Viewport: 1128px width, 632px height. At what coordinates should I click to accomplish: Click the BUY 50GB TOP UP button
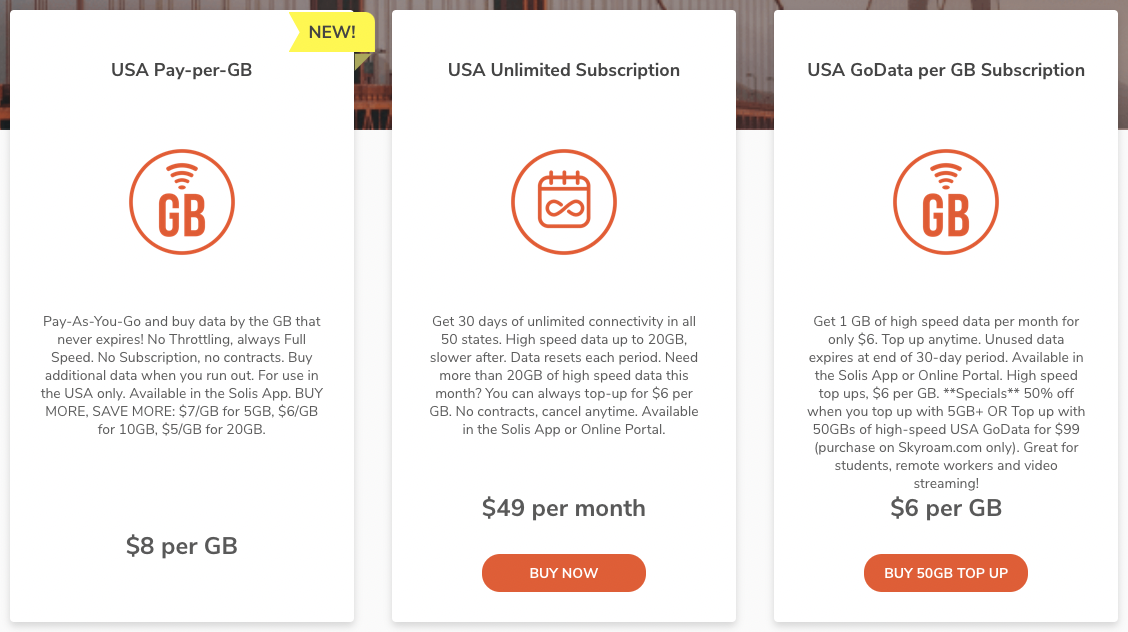coord(945,573)
